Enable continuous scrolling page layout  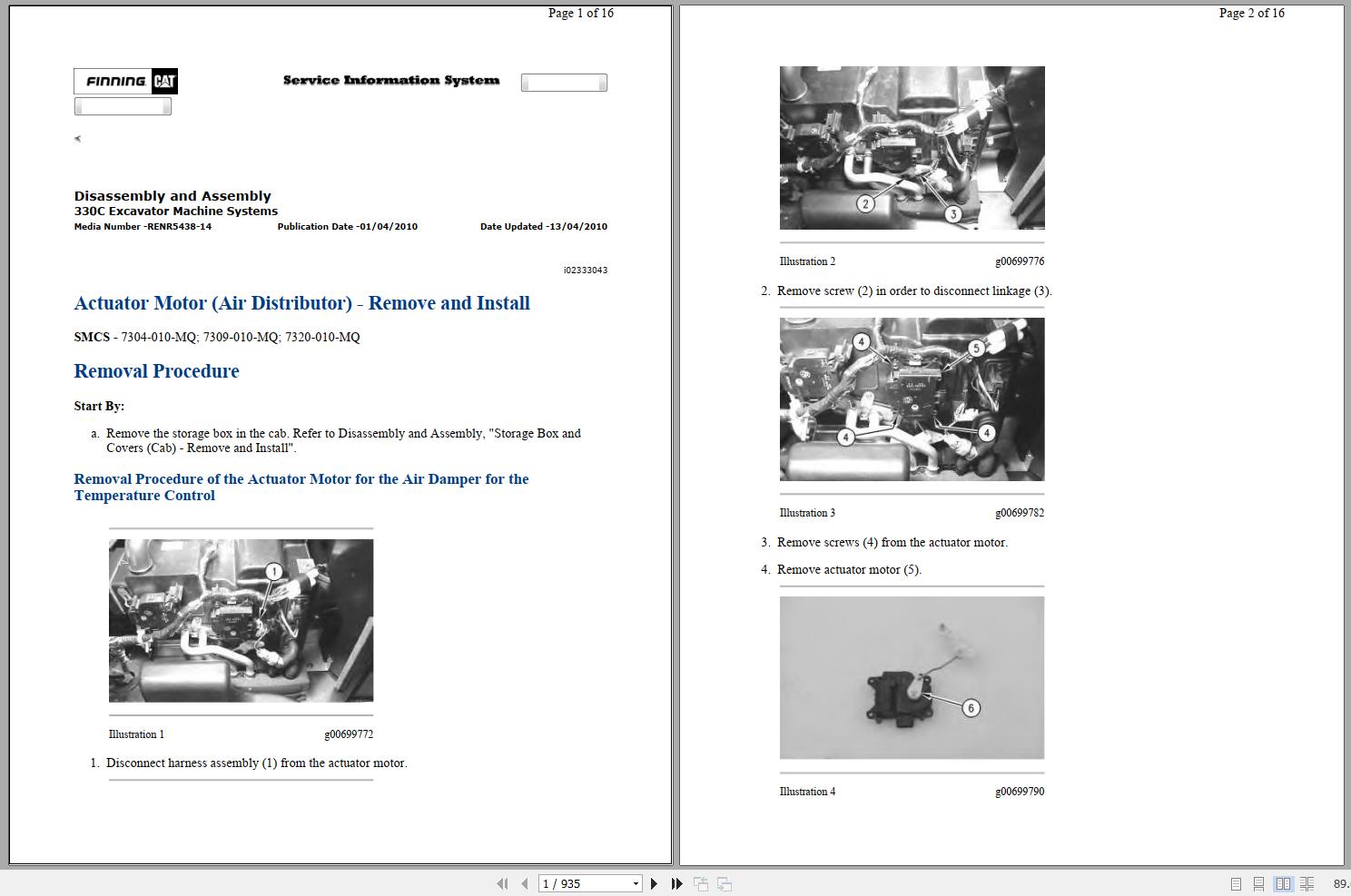(x=1258, y=882)
